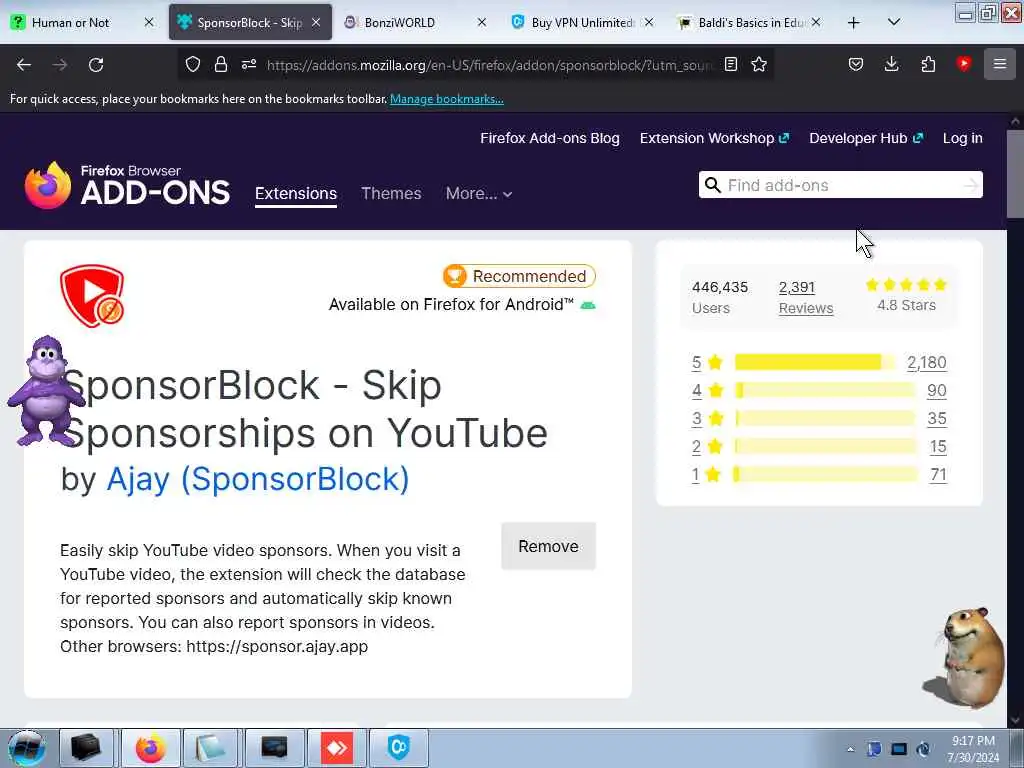Open the Extensions puzzle icon
The height and width of the screenshot is (768, 1024).
[x=928, y=64]
